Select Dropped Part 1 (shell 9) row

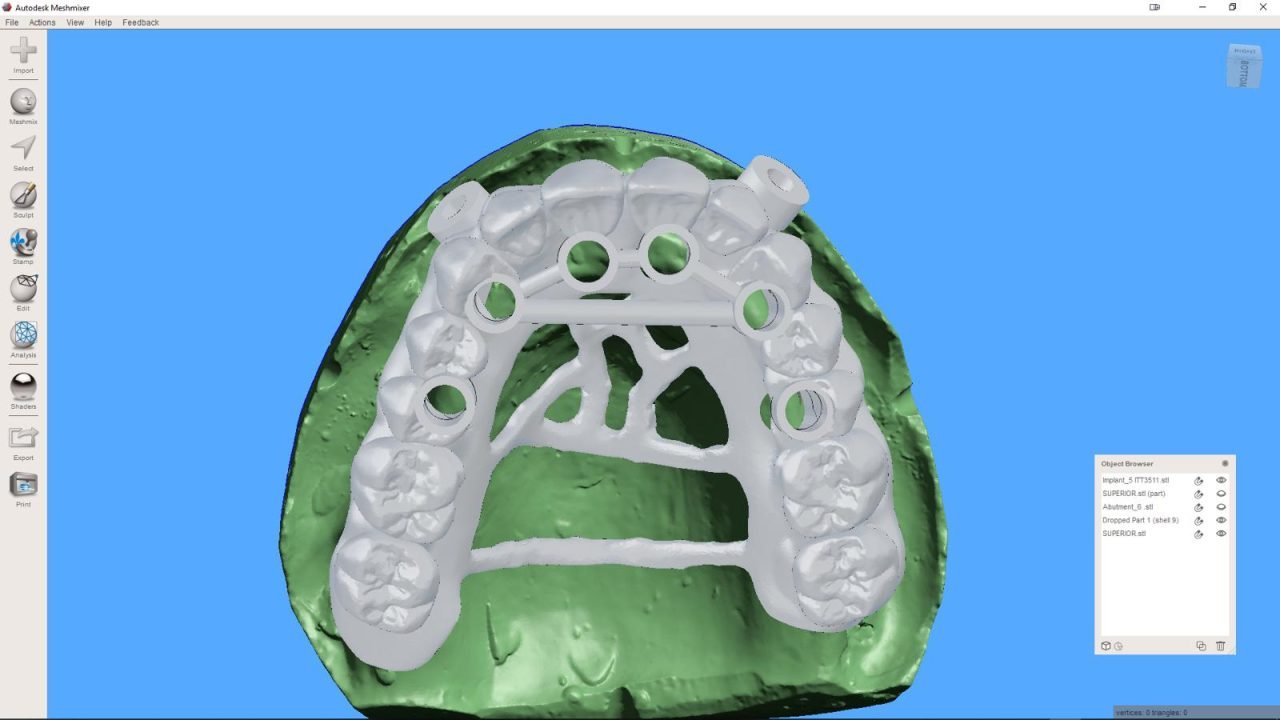point(1140,520)
